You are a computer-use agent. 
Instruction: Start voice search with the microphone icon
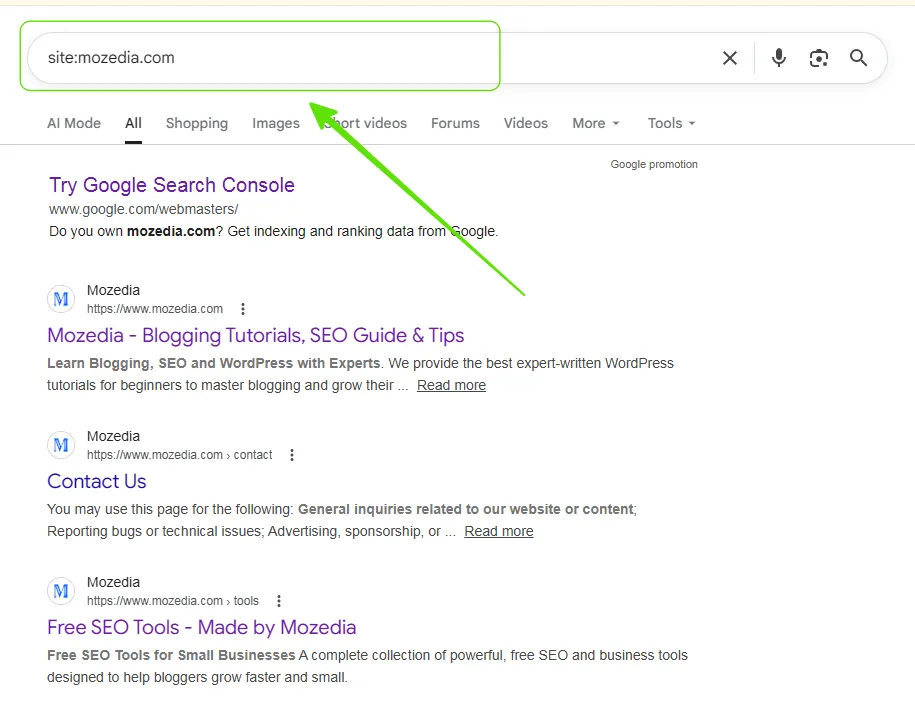pos(778,58)
